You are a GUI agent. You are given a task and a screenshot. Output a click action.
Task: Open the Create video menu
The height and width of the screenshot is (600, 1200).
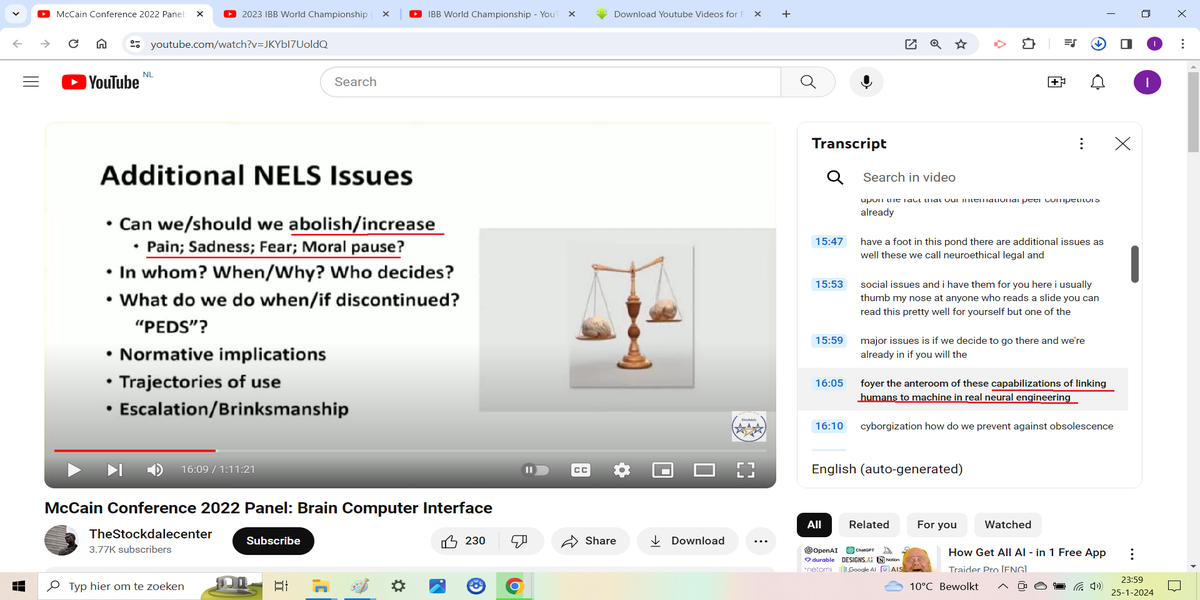1056,82
